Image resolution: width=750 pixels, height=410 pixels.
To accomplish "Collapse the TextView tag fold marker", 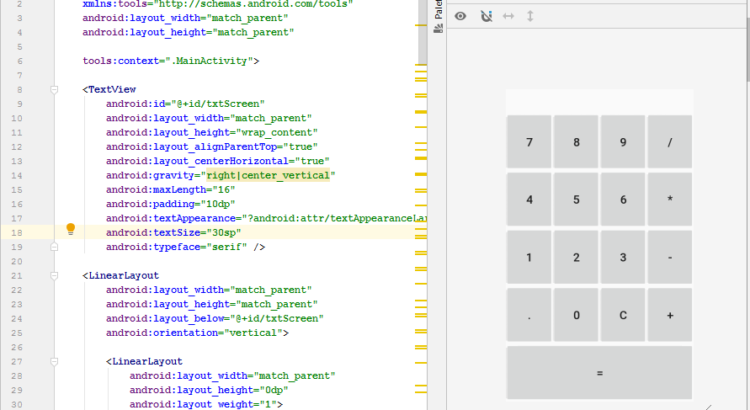I will (x=55, y=89).
